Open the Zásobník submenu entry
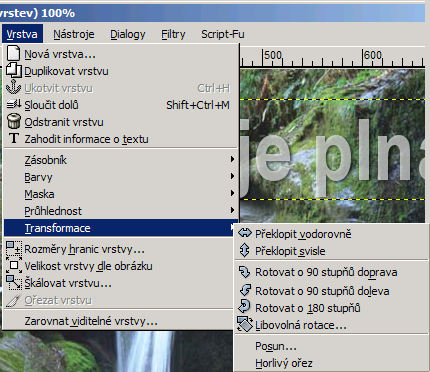 point(121,160)
